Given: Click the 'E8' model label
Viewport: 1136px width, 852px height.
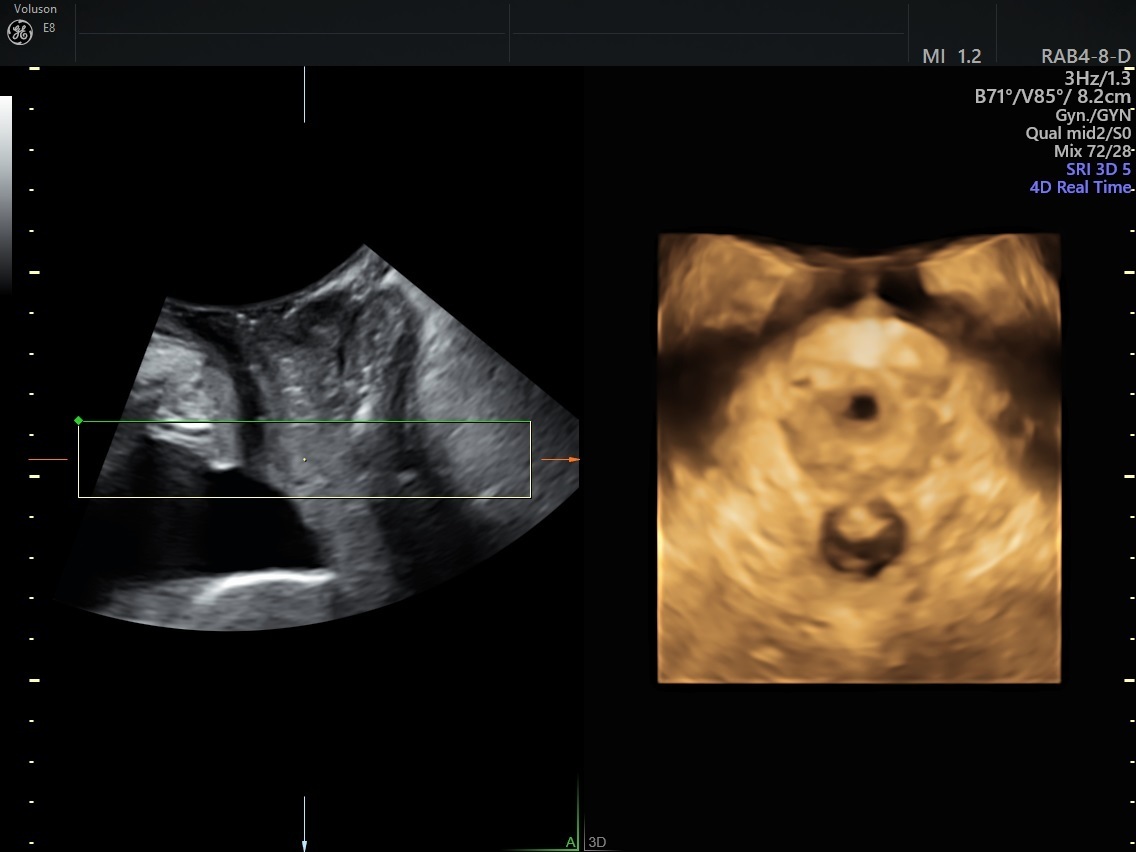Looking at the screenshot, I should coord(49,28).
